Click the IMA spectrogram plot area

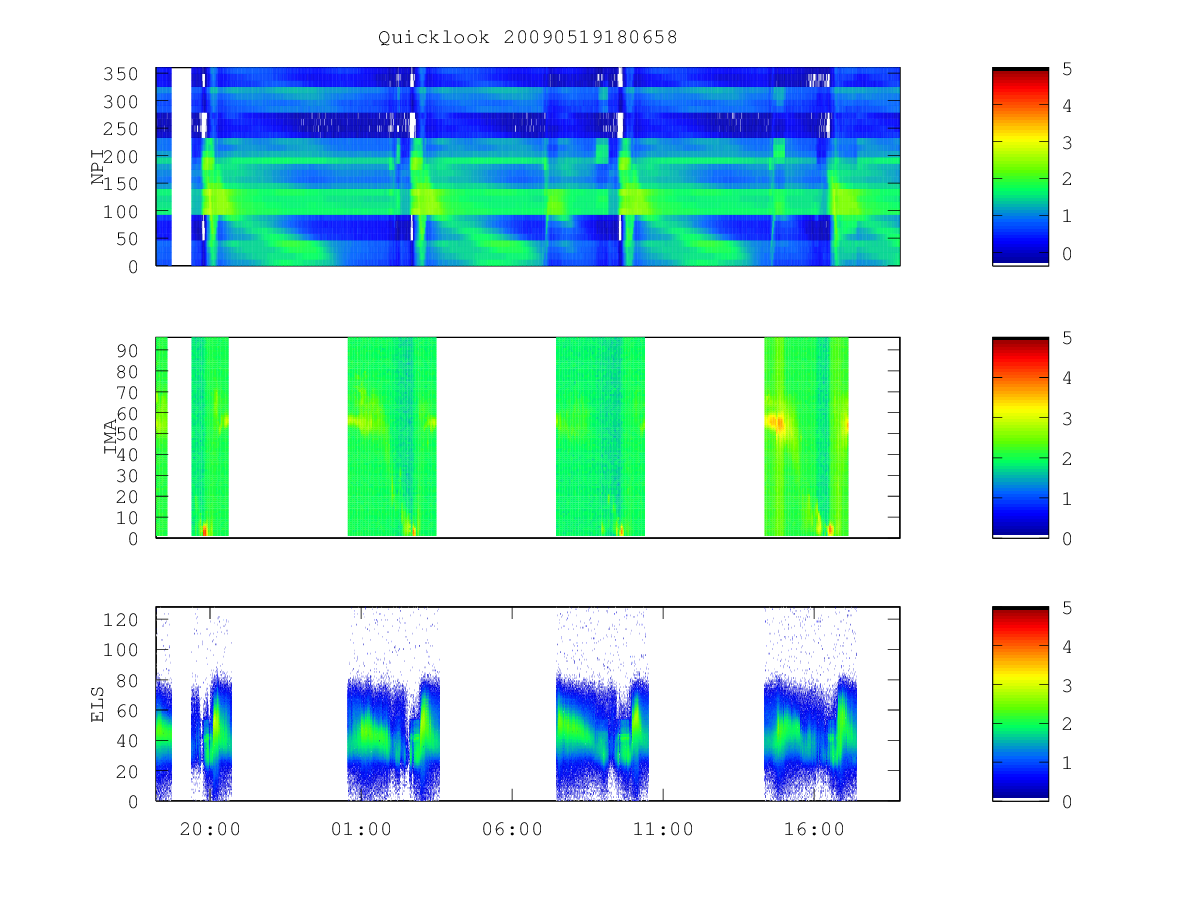point(528,438)
